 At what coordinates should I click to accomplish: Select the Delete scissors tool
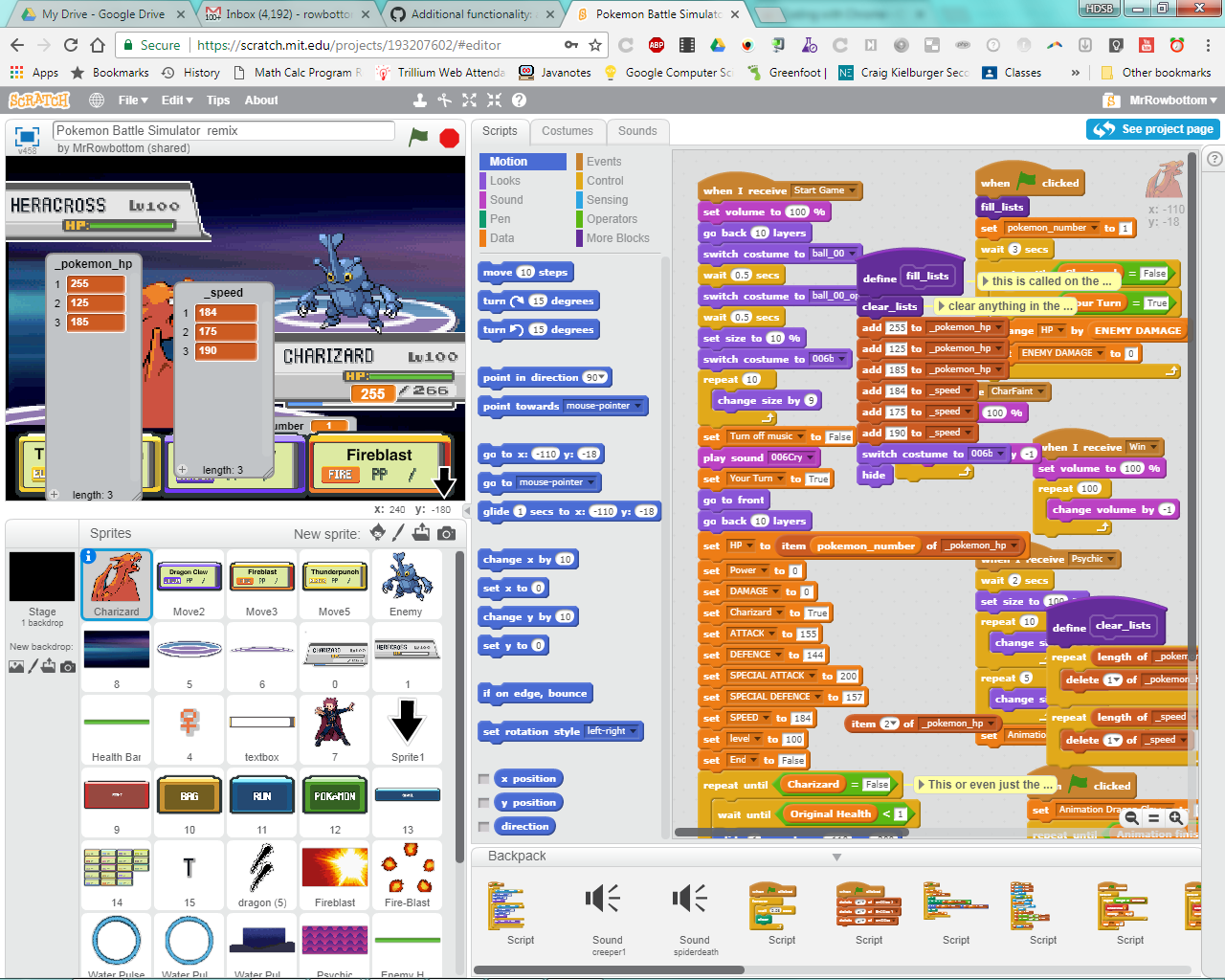[444, 100]
